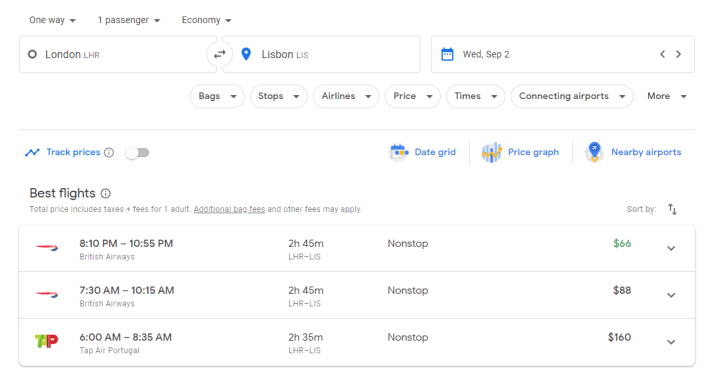
Task: Click the Best flights heading
Action: coord(62,193)
